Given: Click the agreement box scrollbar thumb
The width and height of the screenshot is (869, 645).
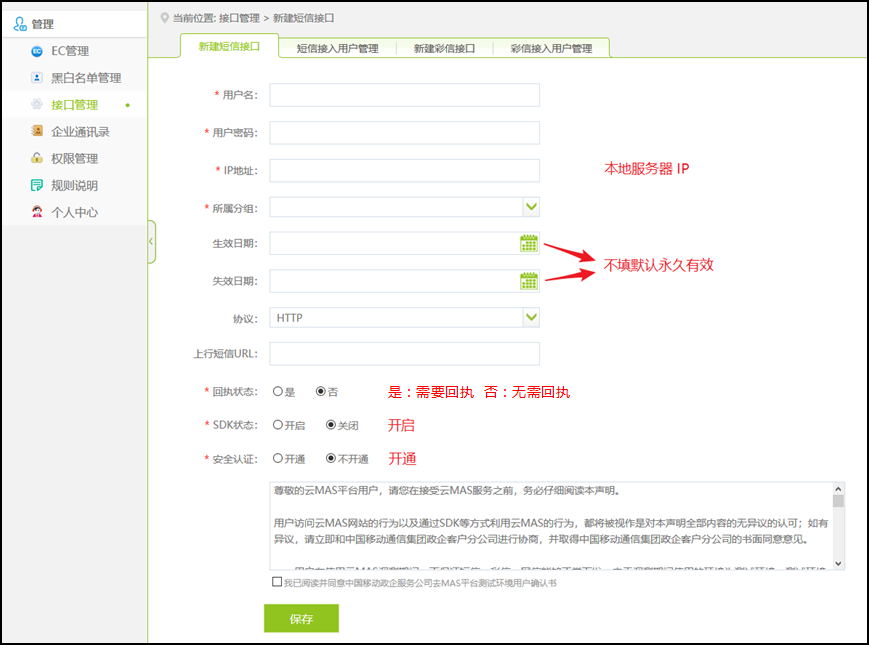Looking at the screenshot, I should pos(838,501).
